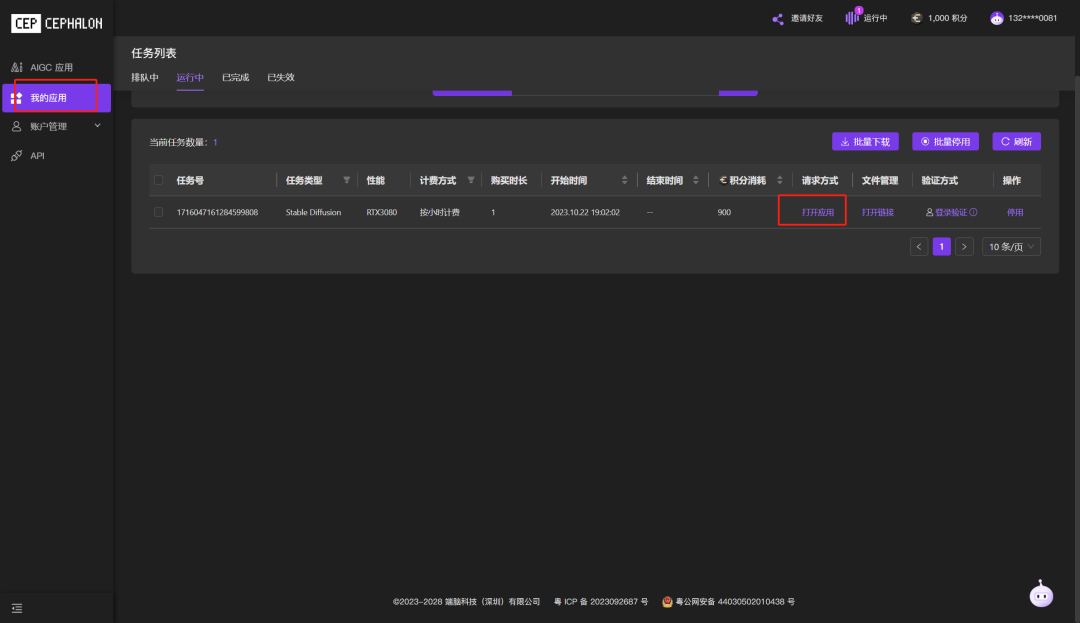Click the CEP Cephalon logo

57,23
